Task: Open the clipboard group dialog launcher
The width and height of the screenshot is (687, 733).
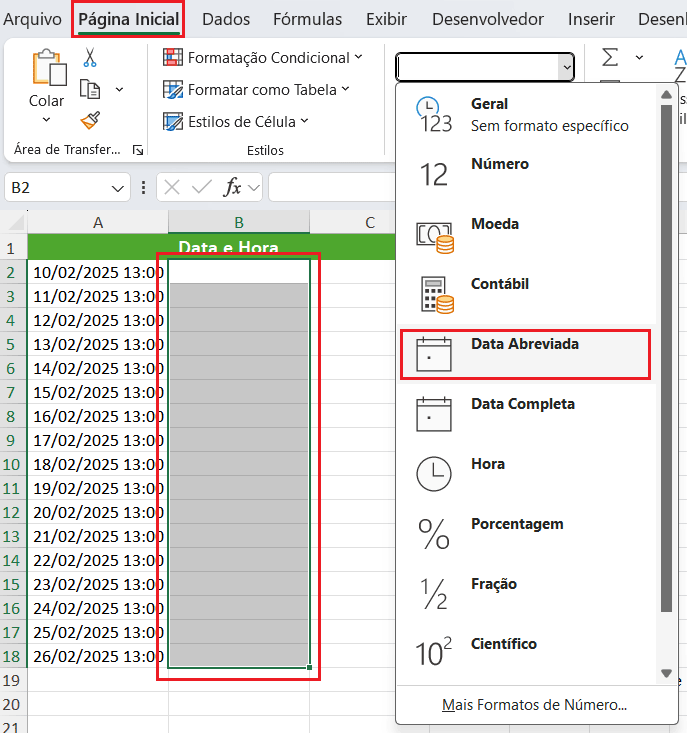Action: point(137,150)
